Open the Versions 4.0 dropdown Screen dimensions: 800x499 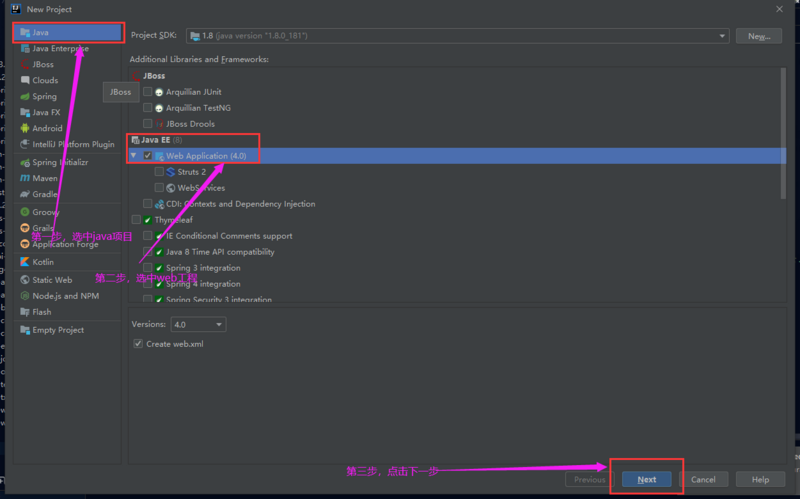[x=198, y=325]
